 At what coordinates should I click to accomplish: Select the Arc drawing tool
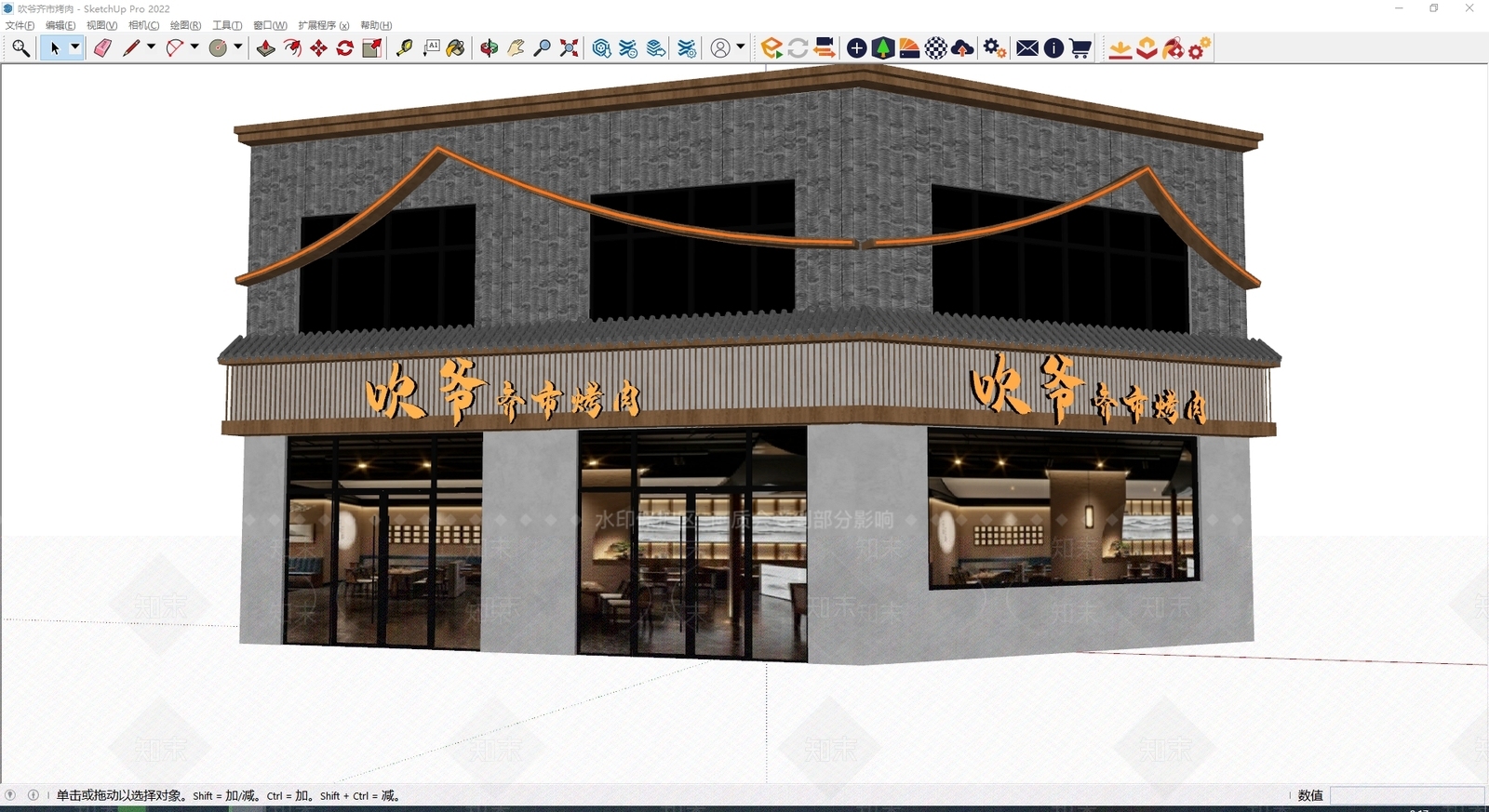174,48
